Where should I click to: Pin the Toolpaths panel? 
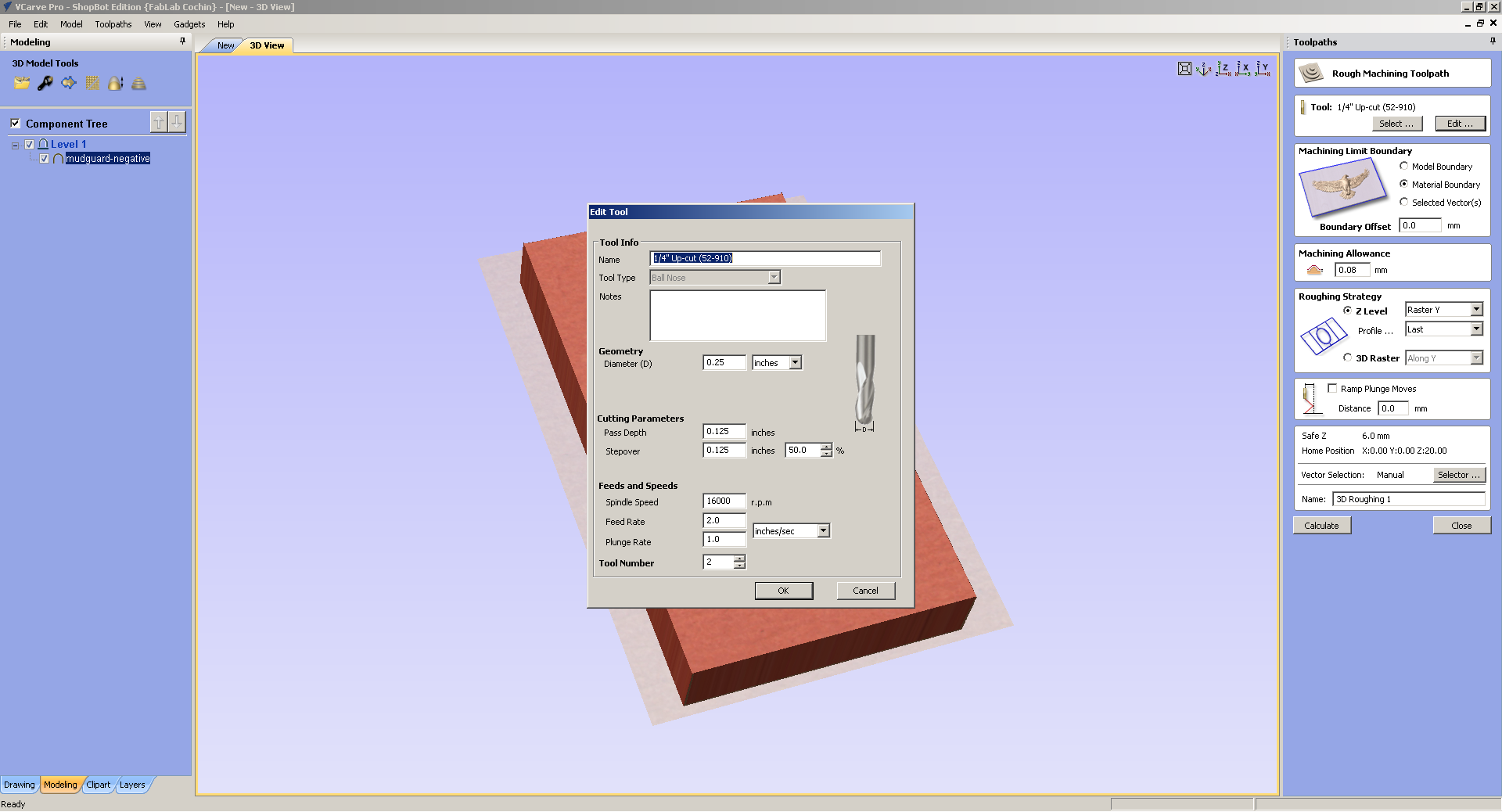coord(1493,41)
